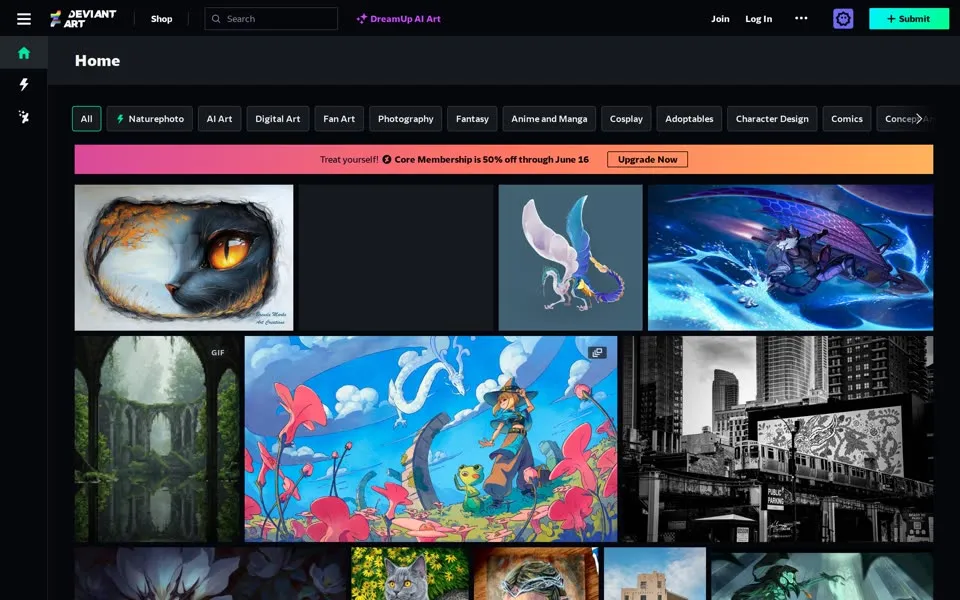This screenshot has height=600, width=960.
Task: Open the green hooded figure artwork thumbnail
Action: [x=822, y=574]
